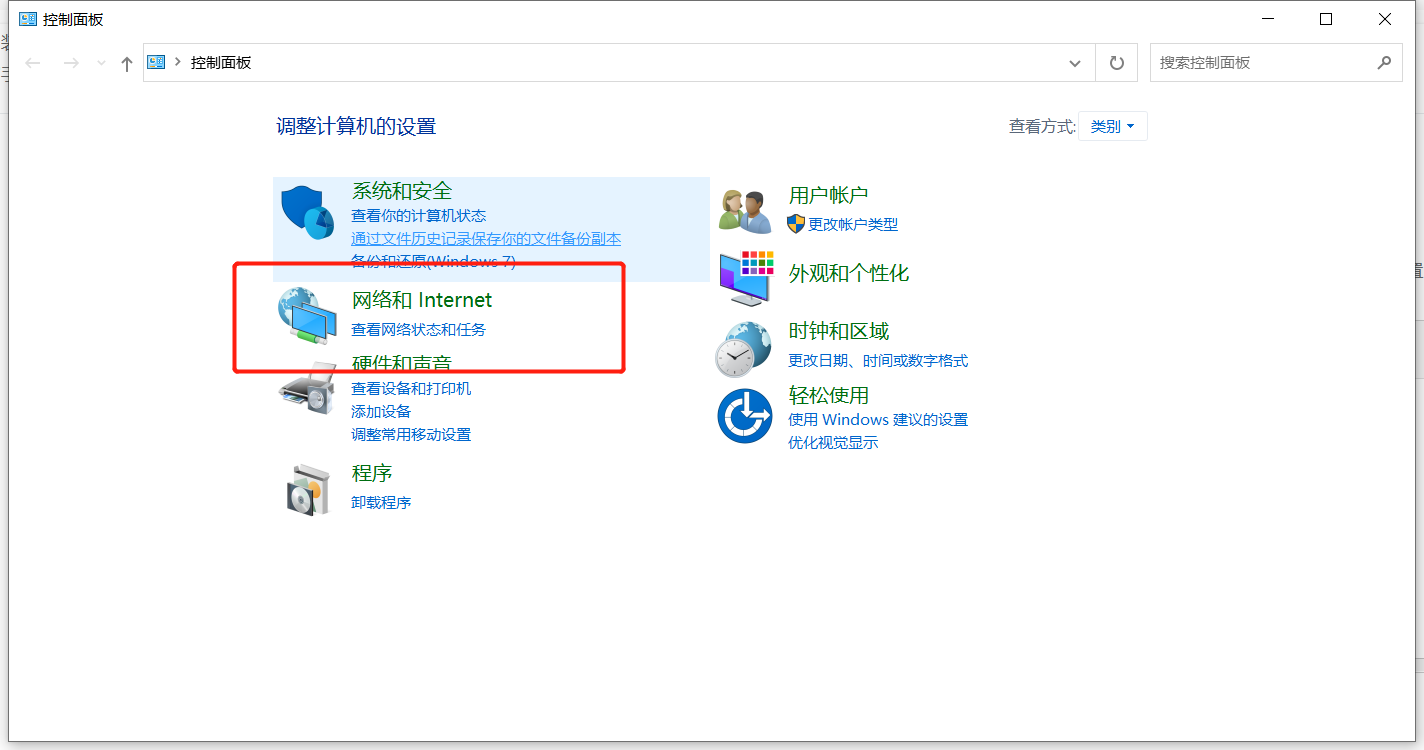Click the 程序 disc box icon
Screen dimensions: 1424x750
[307, 490]
